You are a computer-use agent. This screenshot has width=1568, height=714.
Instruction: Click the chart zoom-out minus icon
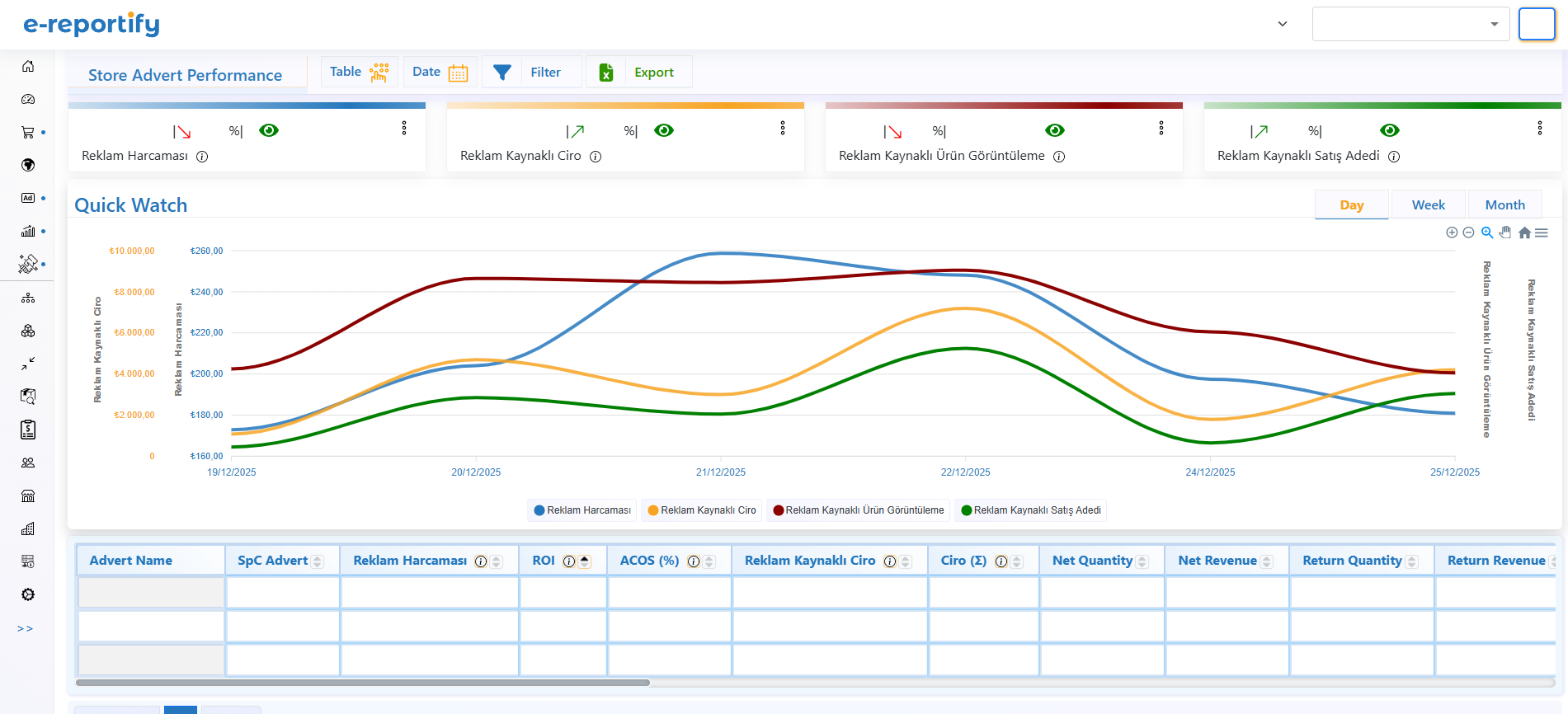click(1468, 233)
